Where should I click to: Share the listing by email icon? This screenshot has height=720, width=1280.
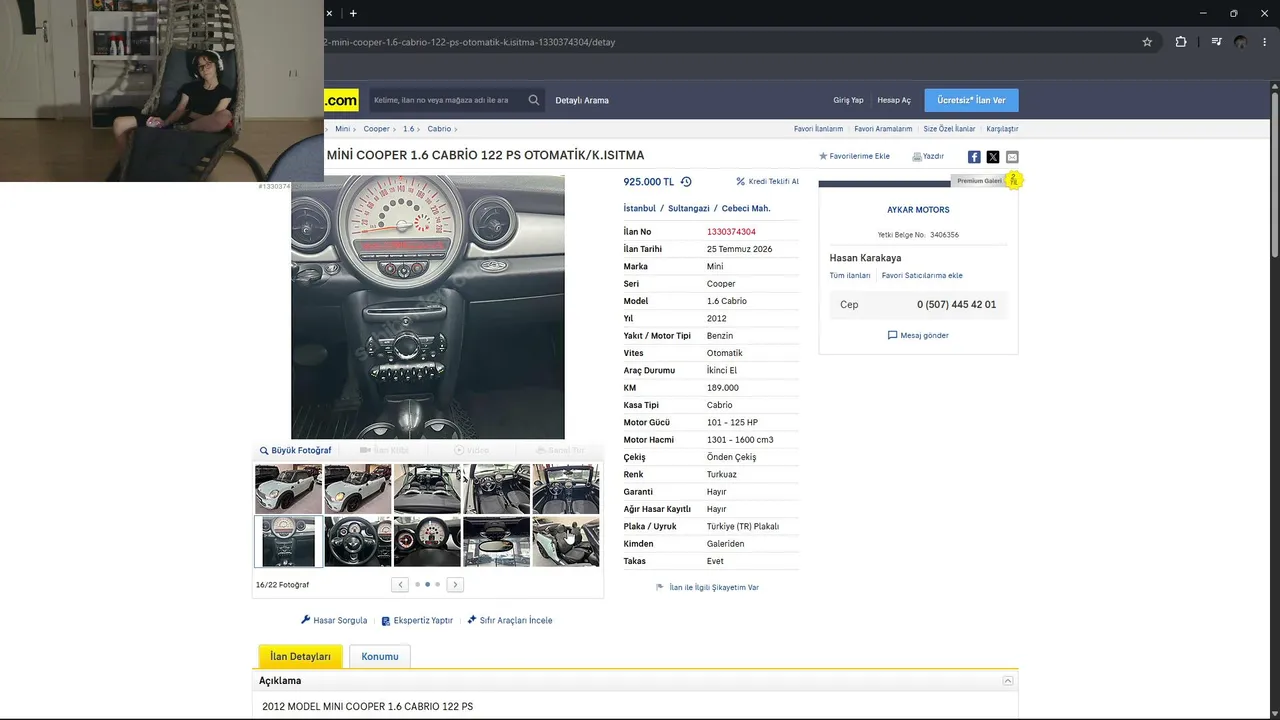1012,157
